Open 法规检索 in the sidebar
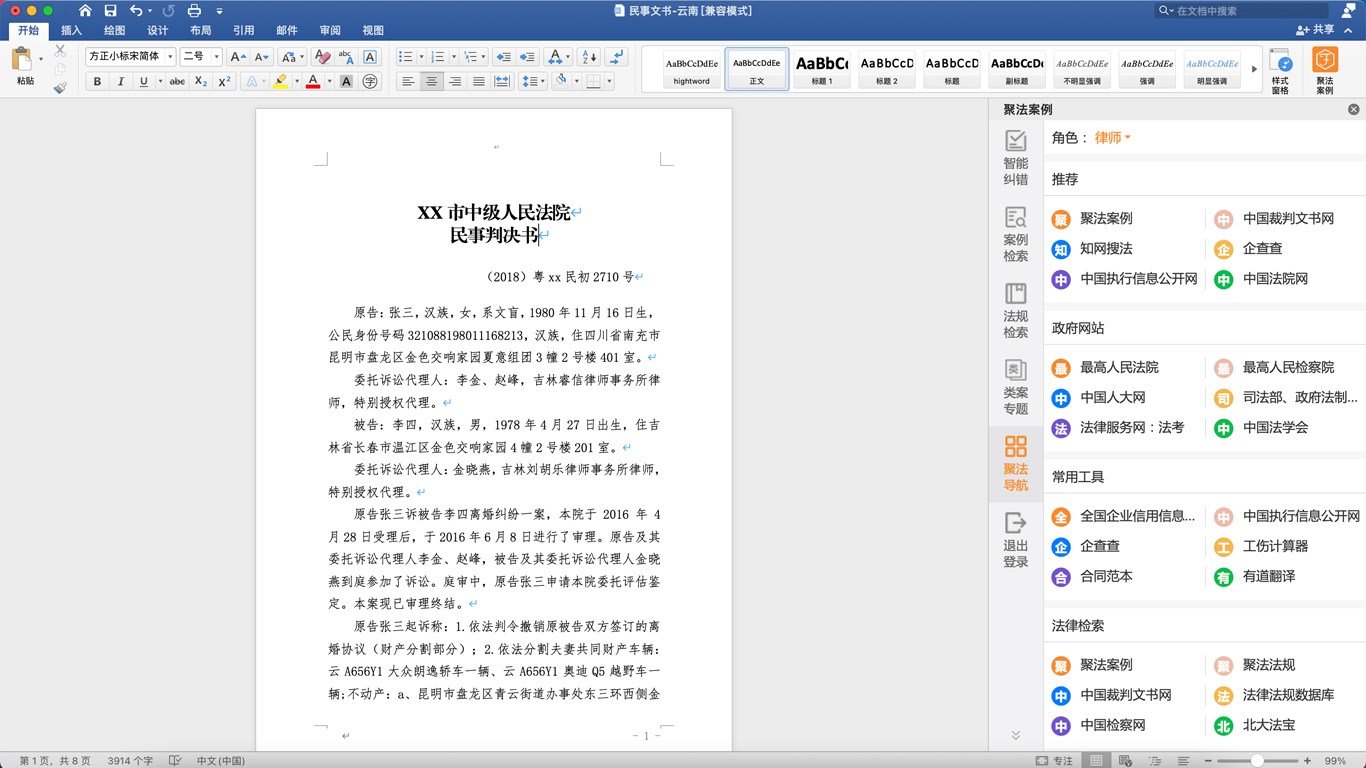 (1016, 310)
